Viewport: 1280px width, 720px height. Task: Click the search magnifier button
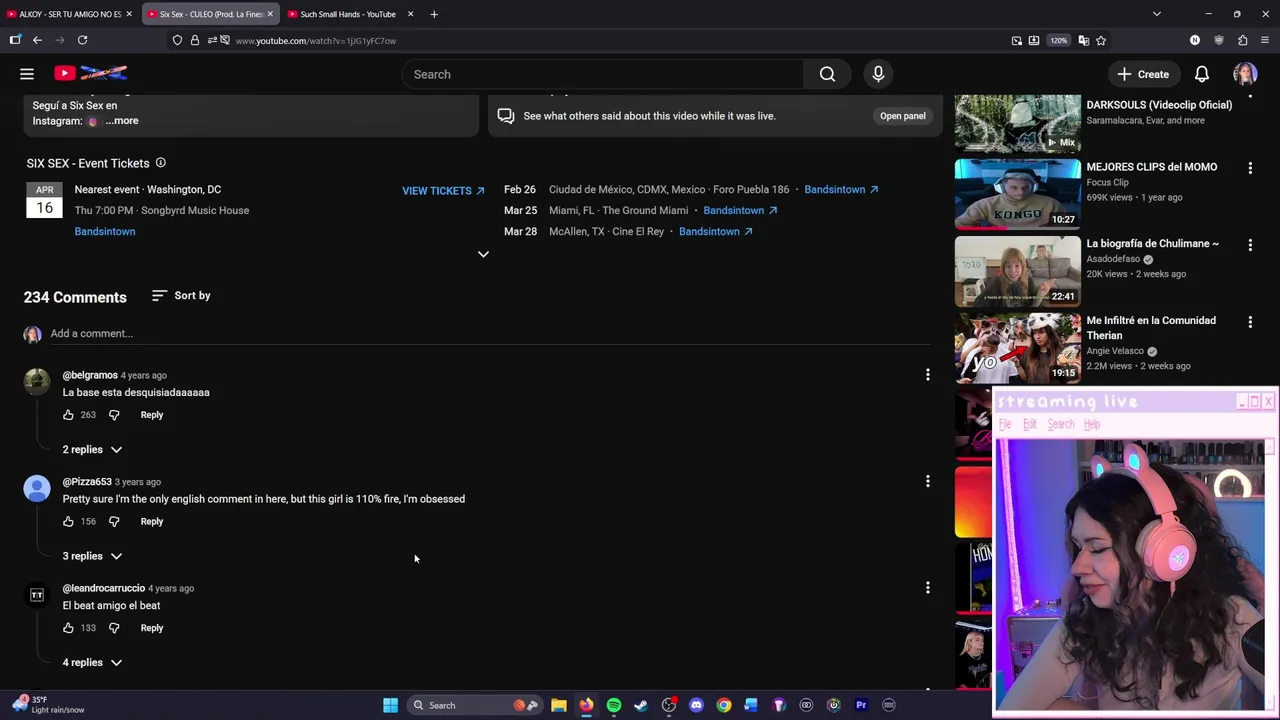[x=827, y=74]
